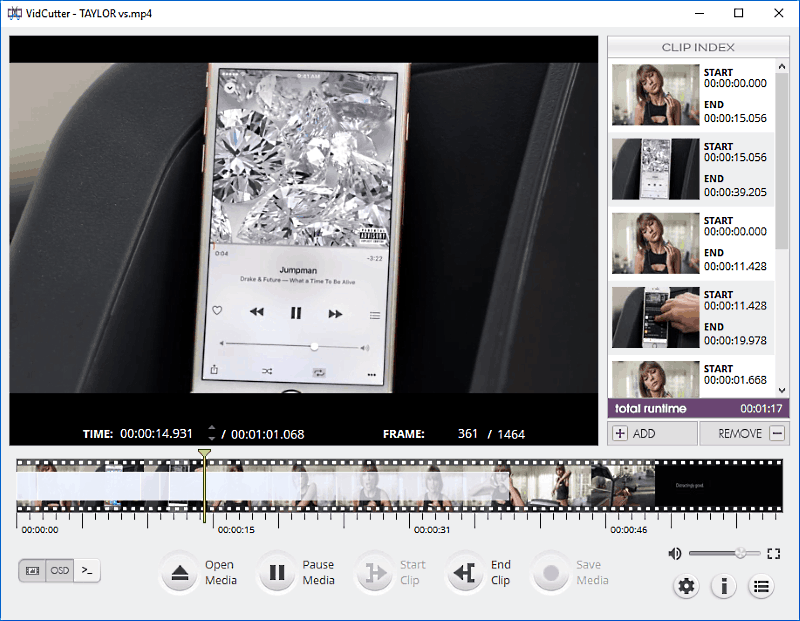Select the clip ending at 00:00:19.978
This screenshot has width=800, height=621.
(x=691, y=317)
